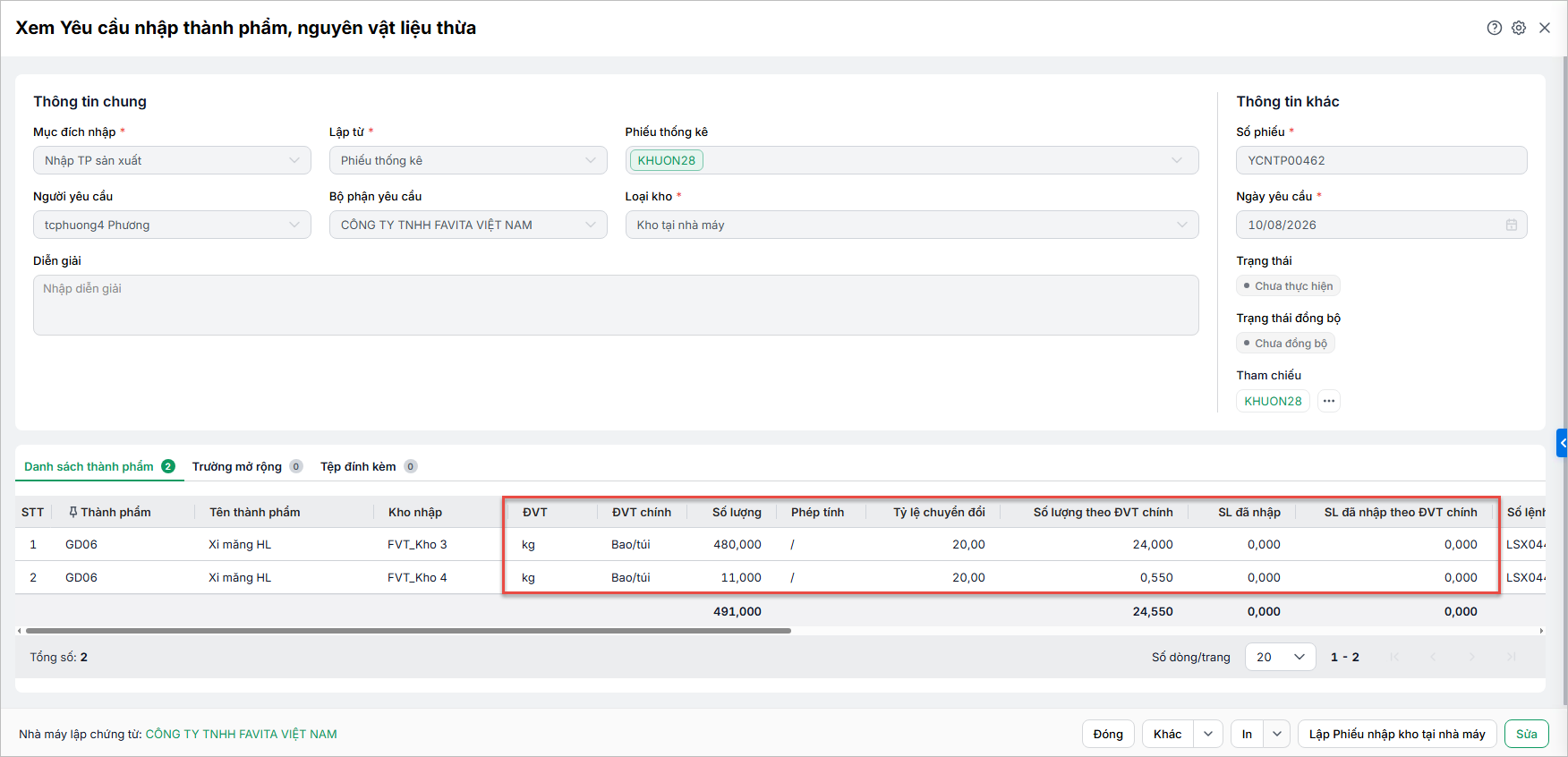
Task: Click the scrollbar left arrow
Action: pos(20,631)
